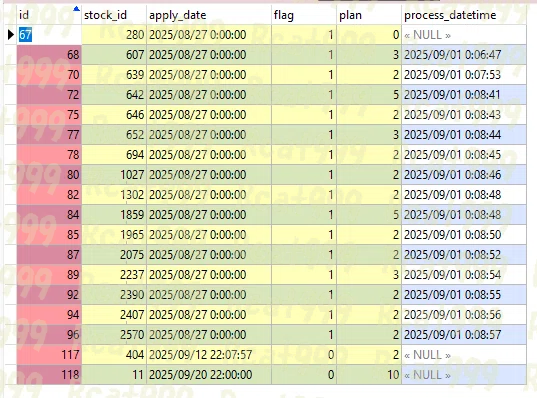Click stock_id cell 2075
The image size is (537, 398).
[x=114, y=254]
